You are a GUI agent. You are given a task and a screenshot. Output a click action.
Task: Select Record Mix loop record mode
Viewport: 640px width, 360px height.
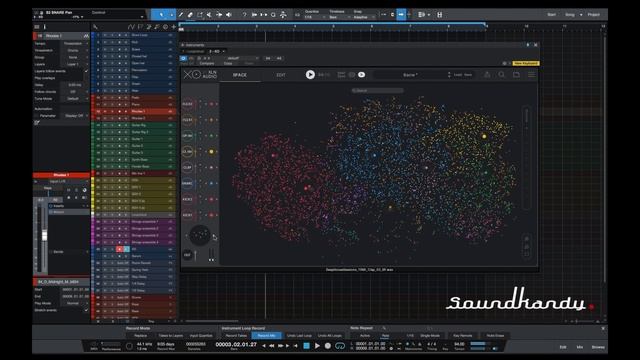click(267, 336)
